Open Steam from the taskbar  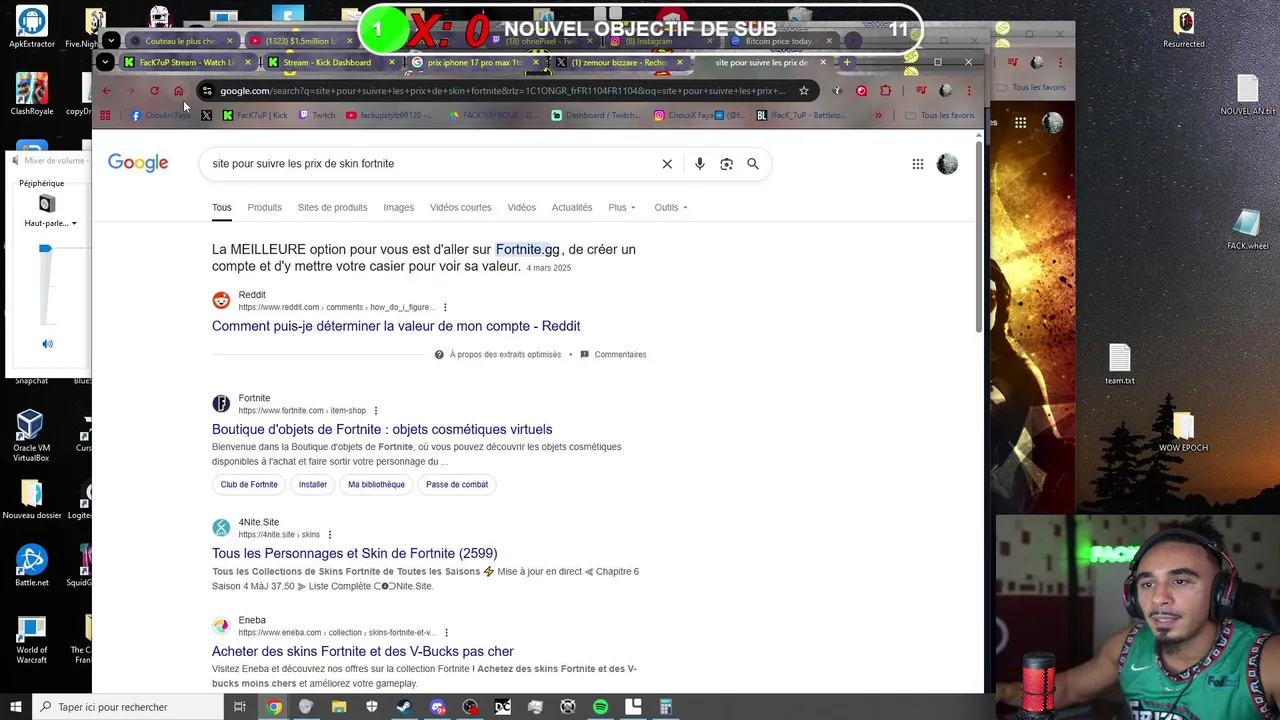pyautogui.click(x=404, y=707)
